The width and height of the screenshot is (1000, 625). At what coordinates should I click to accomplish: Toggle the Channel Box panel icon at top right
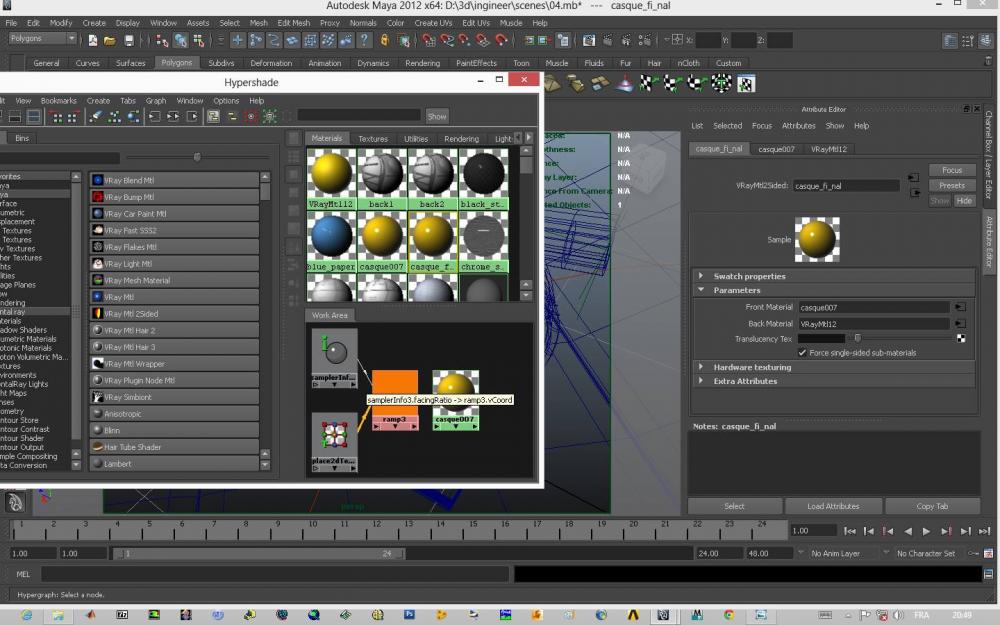(x=986, y=41)
